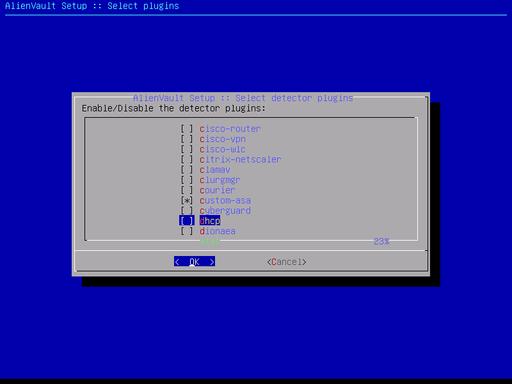The width and height of the screenshot is (512, 384).
Task: Enable the courier plugin checkbox
Action: (x=187, y=190)
